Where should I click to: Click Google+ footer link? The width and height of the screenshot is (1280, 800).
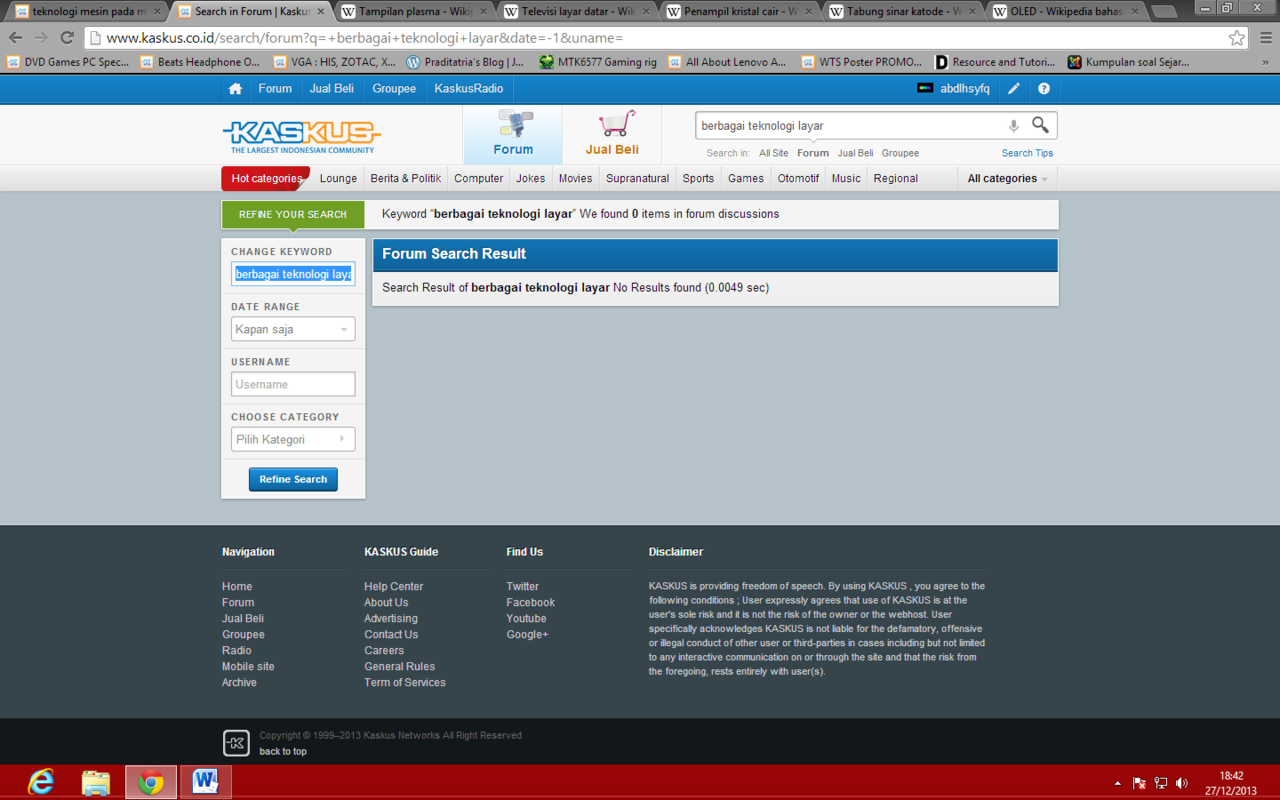(x=527, y=634)
